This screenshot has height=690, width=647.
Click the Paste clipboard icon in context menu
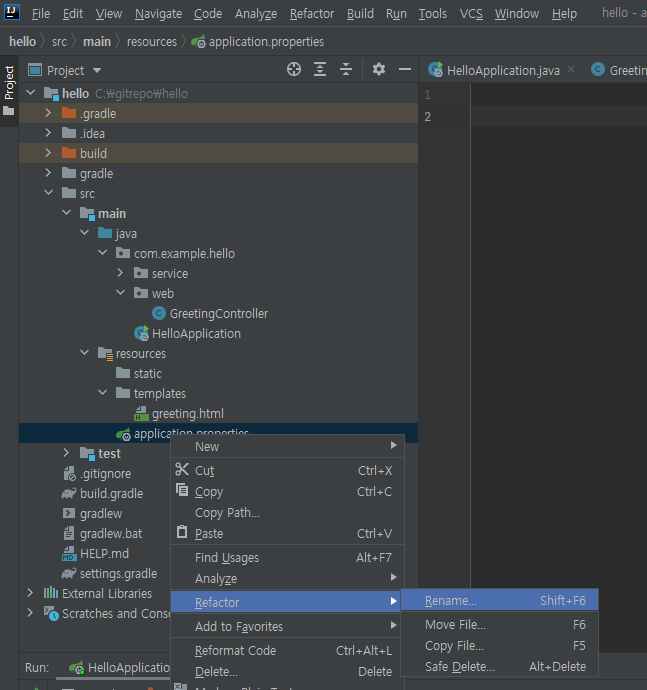click(182, 532)
